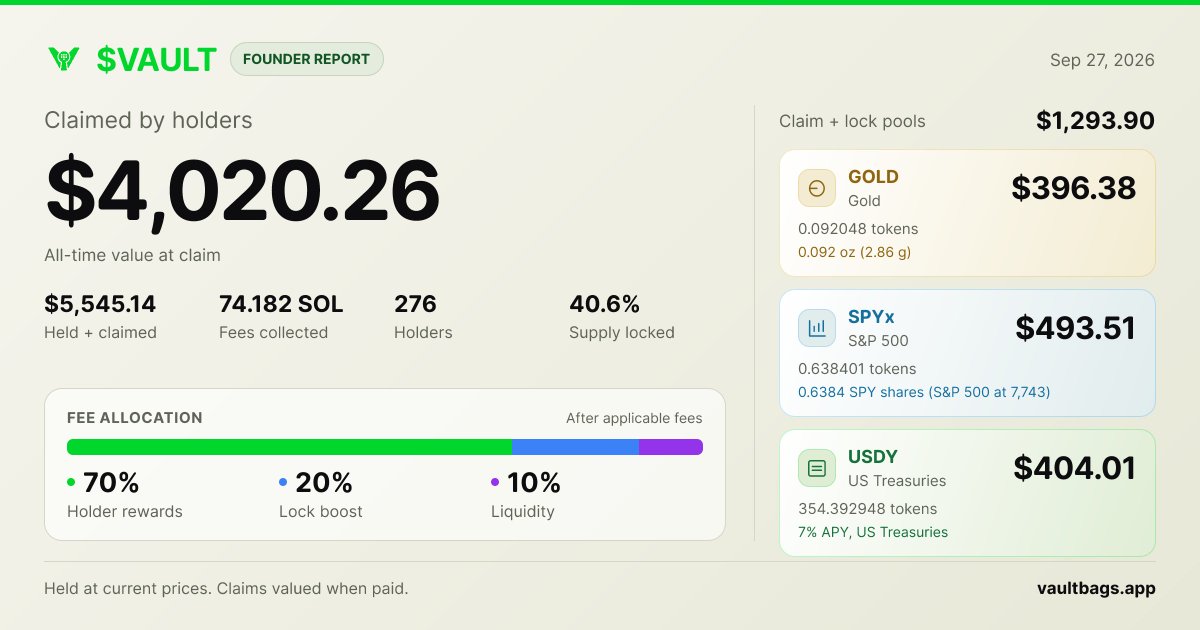Click All-time value at claim label
This screenshot has height=630, width=1200.
(x=132, y=255)
